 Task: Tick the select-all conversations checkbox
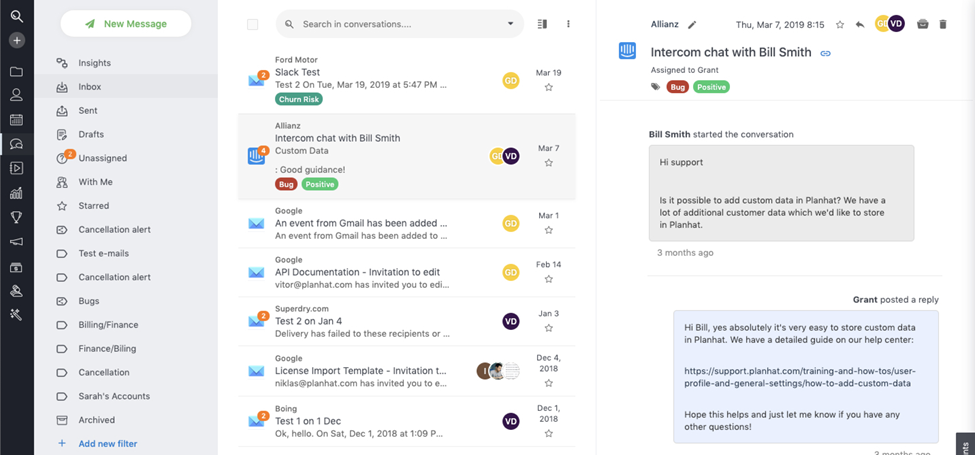pos(252,24)
